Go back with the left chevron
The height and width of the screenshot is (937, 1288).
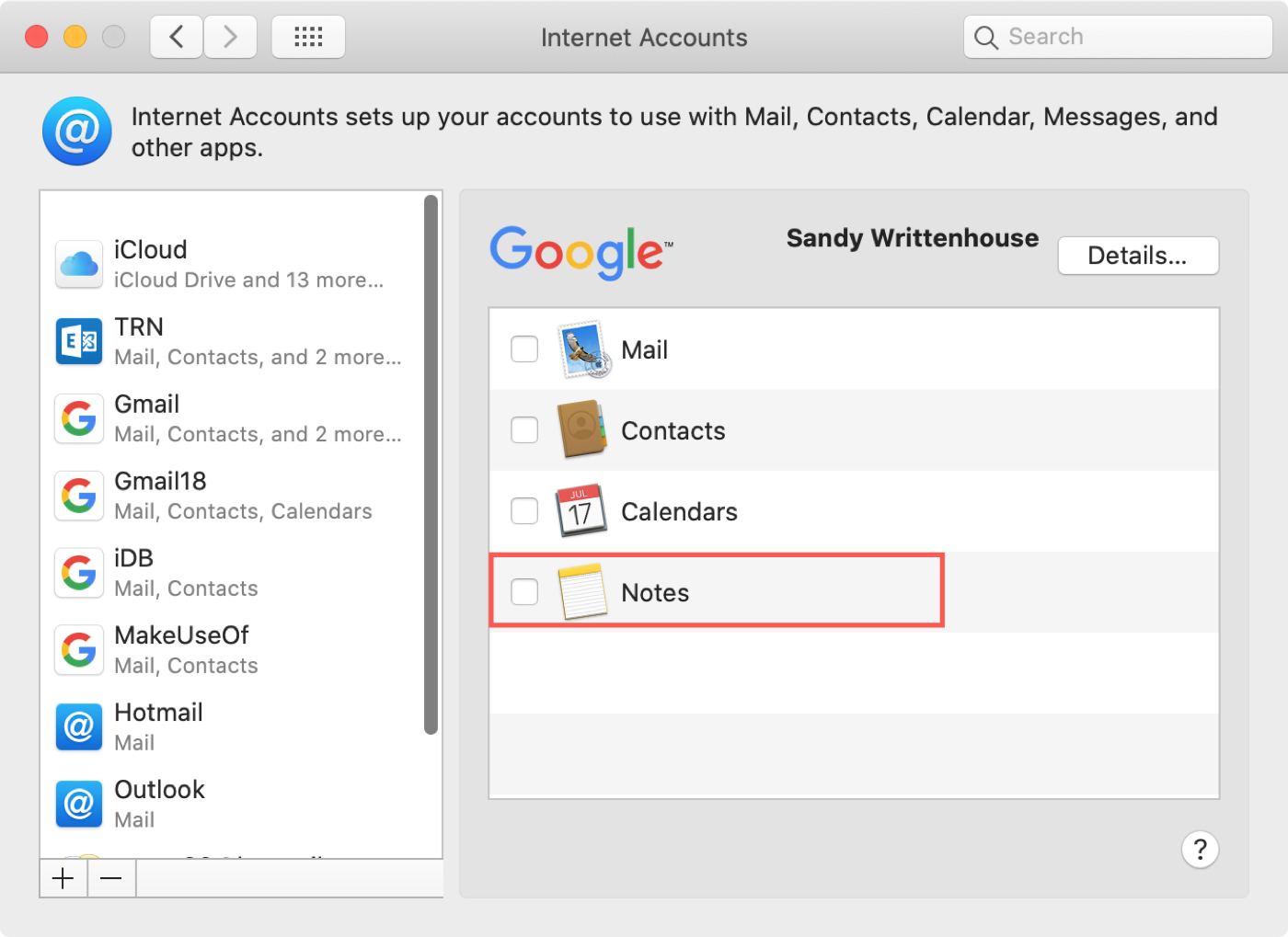[177, 37]
